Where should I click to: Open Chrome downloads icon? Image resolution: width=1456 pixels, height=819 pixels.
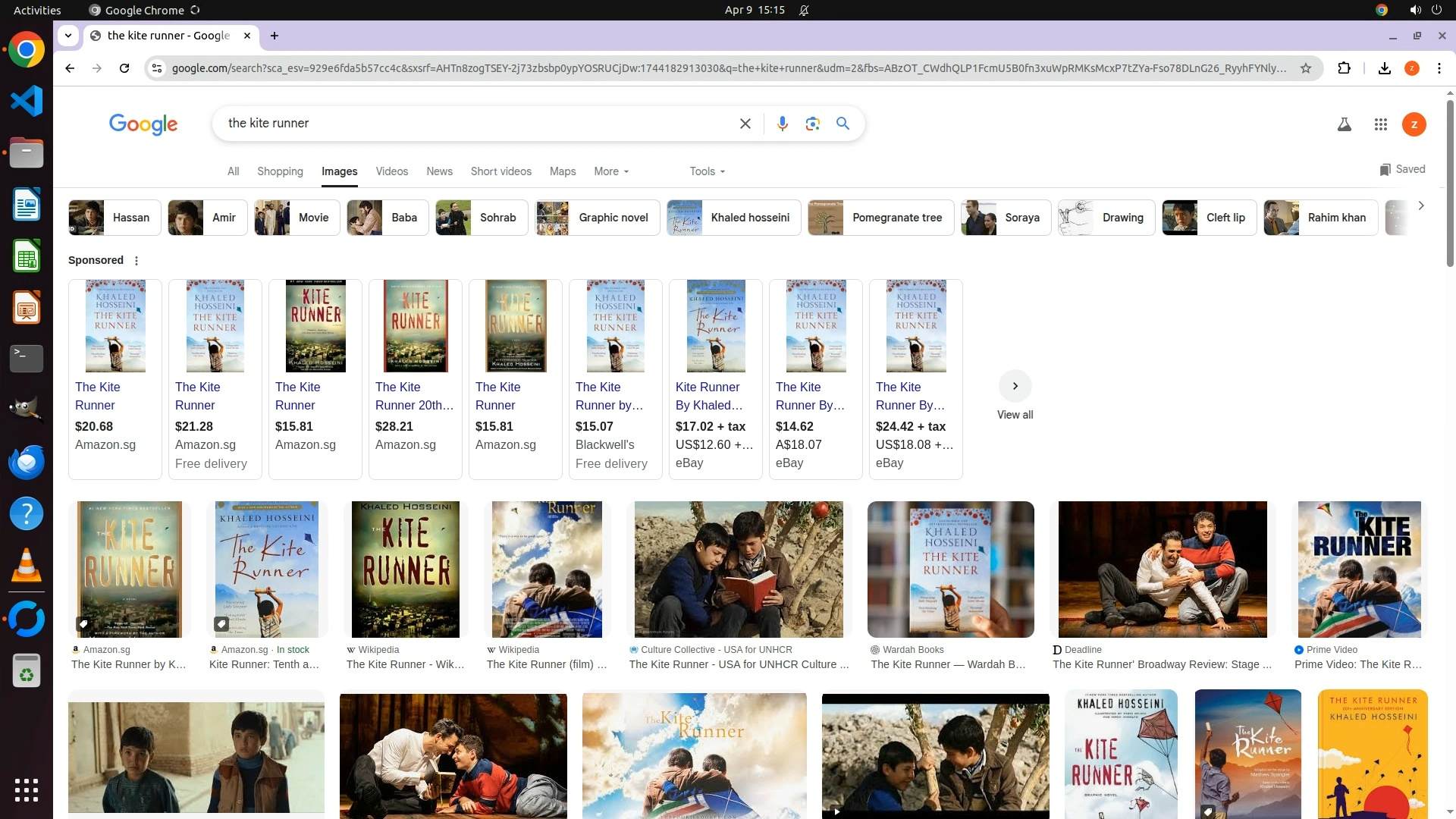click(1384, 68)
